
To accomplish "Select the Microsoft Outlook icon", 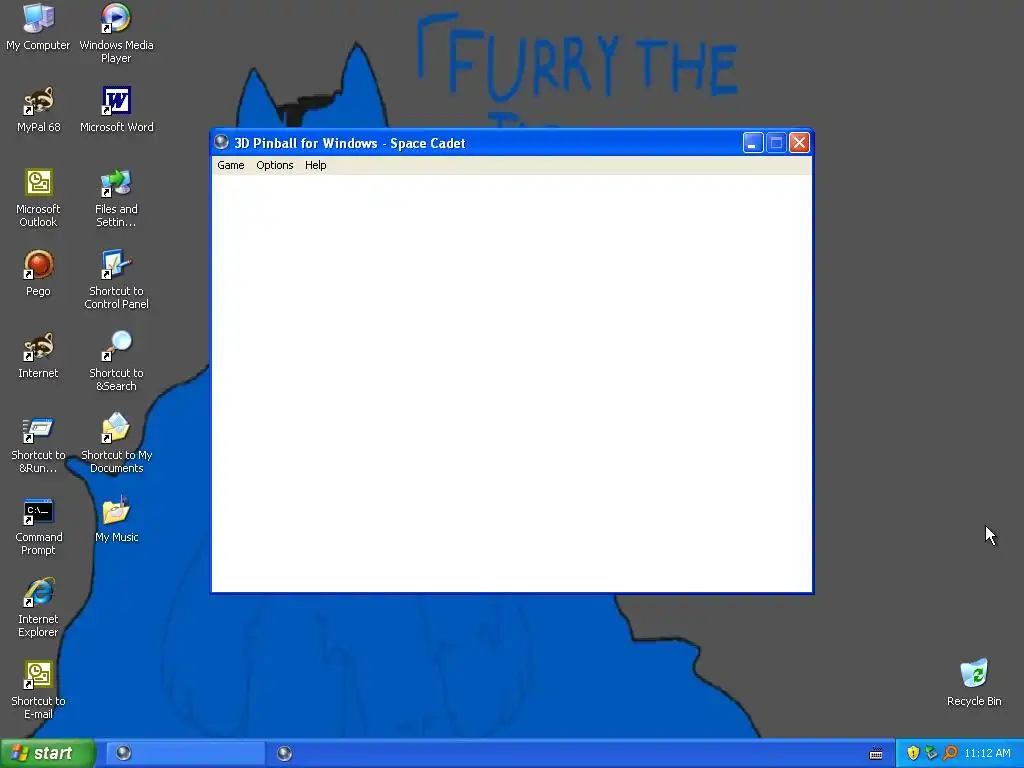I will [x=38, y=199].
